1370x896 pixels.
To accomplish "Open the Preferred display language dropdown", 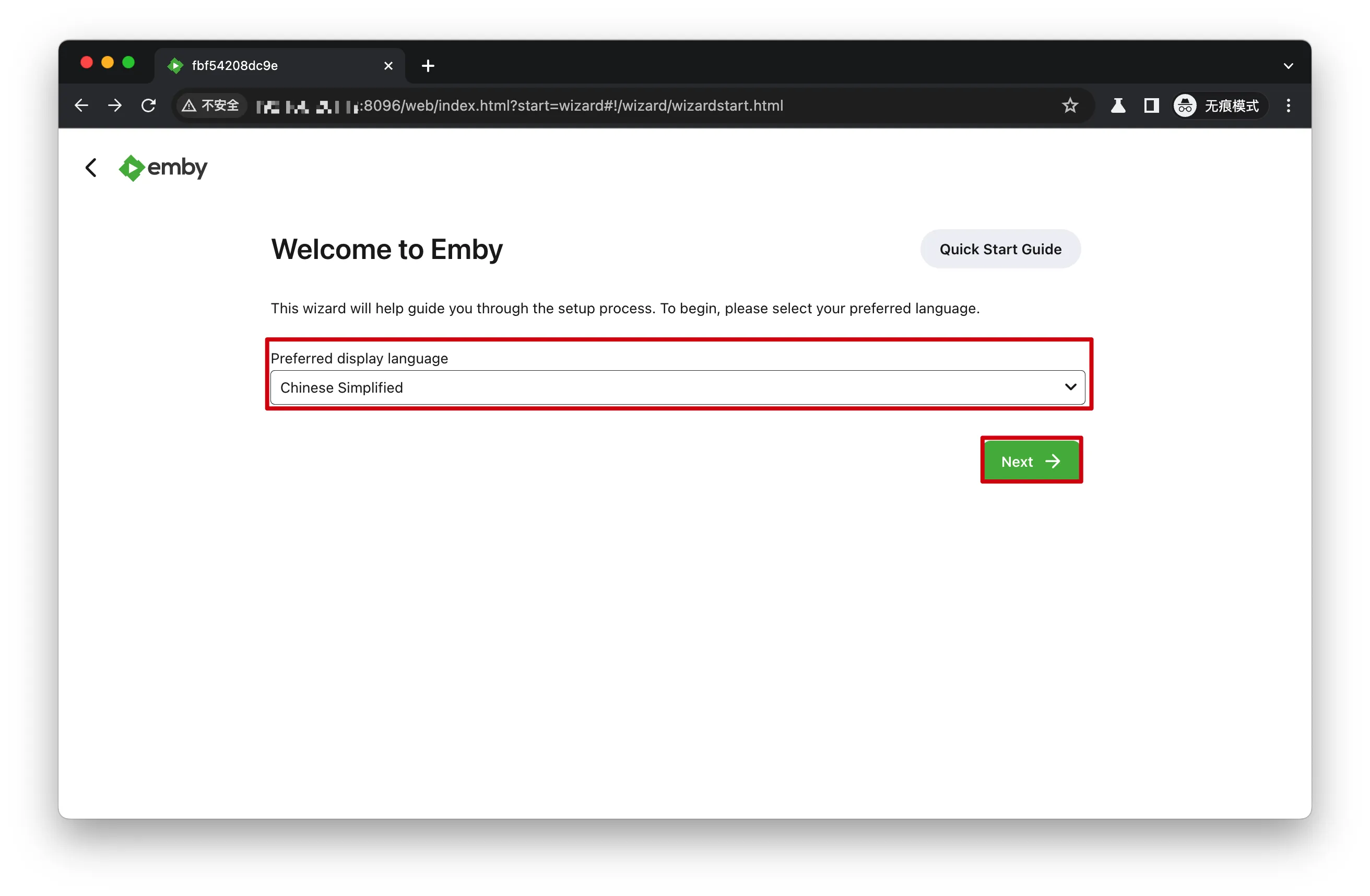I will click(x=678, y=387).
